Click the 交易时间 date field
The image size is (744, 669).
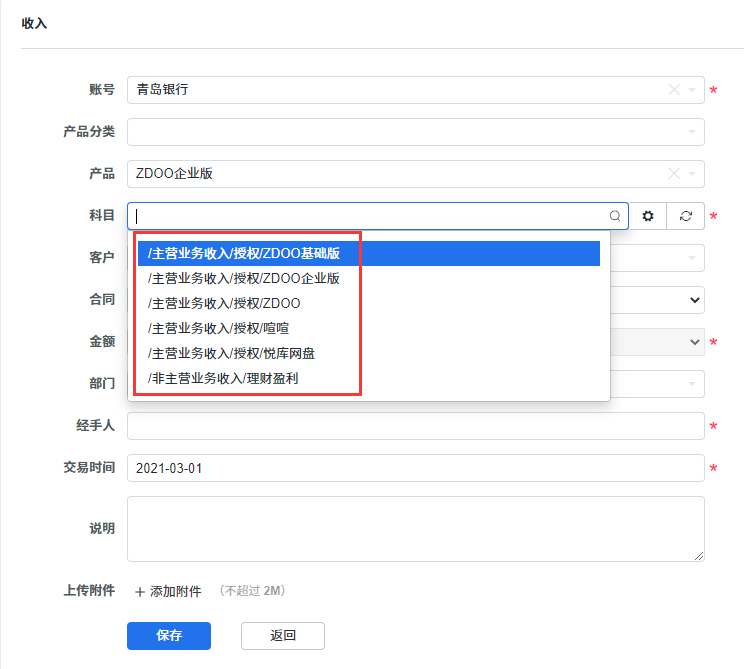pyautogui.click(x=416, y=468)
